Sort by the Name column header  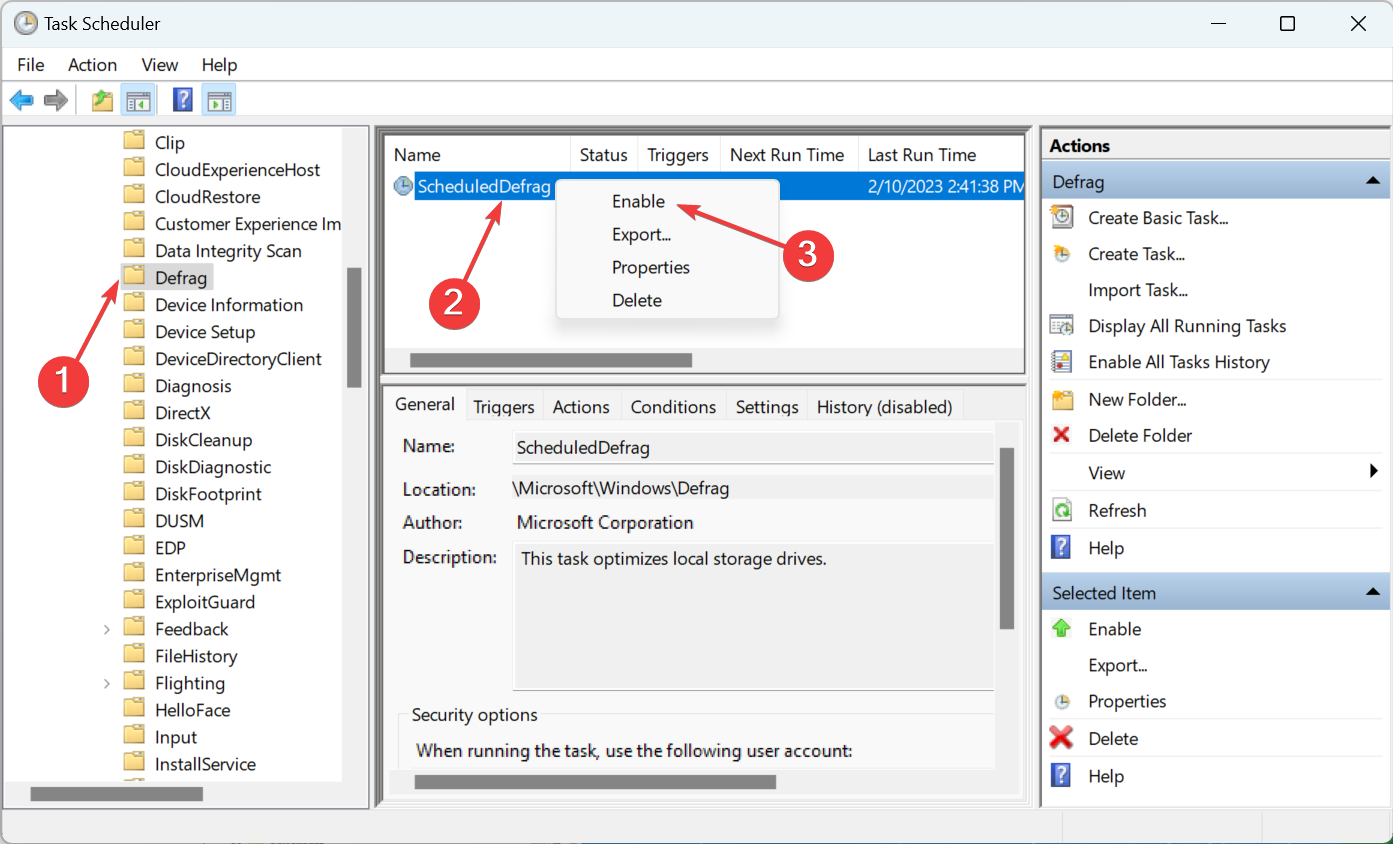(x=478, y=155)
